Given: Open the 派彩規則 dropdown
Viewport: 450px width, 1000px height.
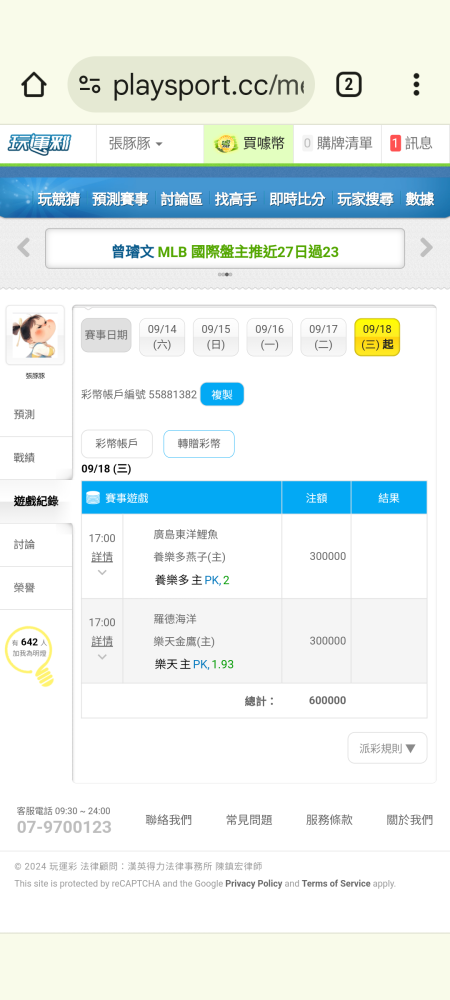Looking at the screenshot, I should coord(388,748).
